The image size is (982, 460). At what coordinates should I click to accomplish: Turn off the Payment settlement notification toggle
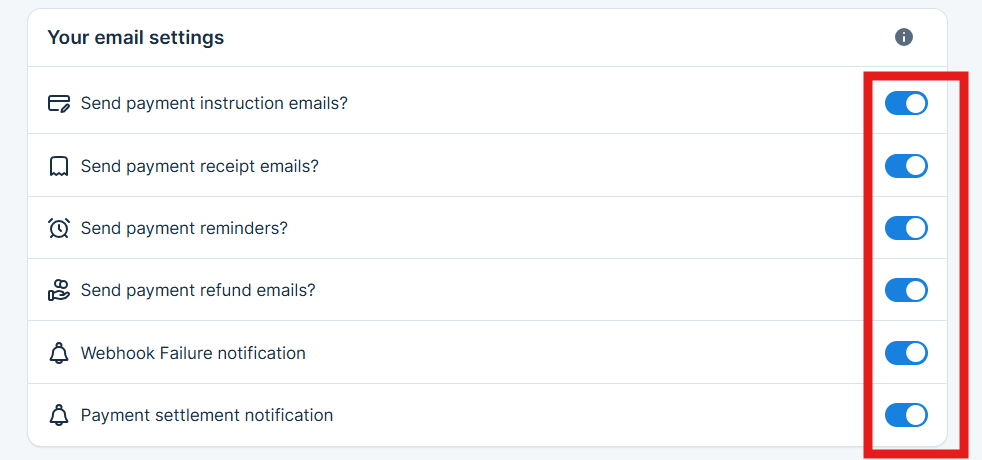point(906,415)
